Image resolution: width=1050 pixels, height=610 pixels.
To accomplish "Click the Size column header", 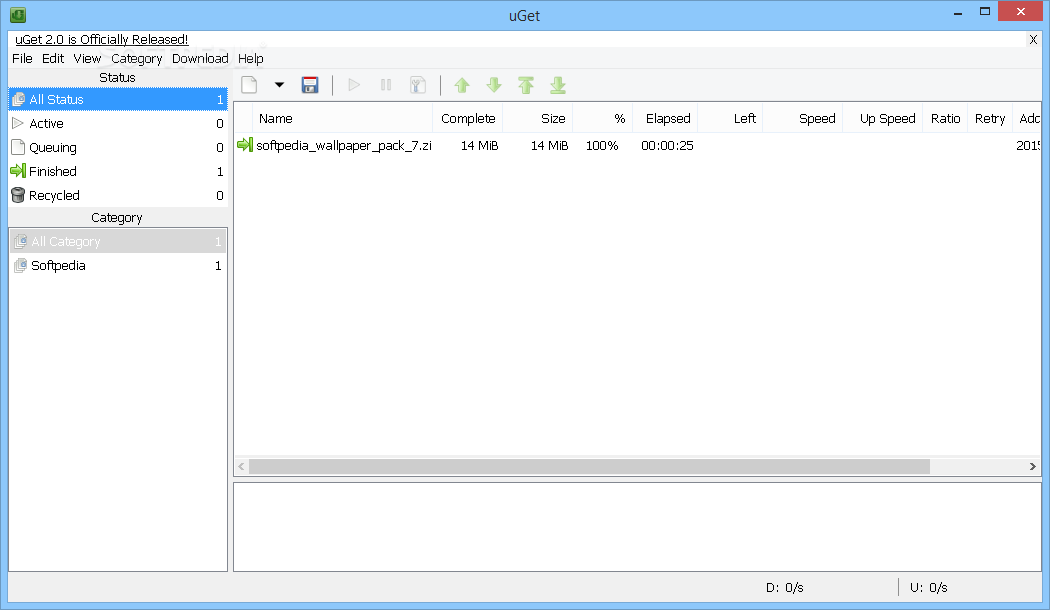I will click(x=538, y=119).
